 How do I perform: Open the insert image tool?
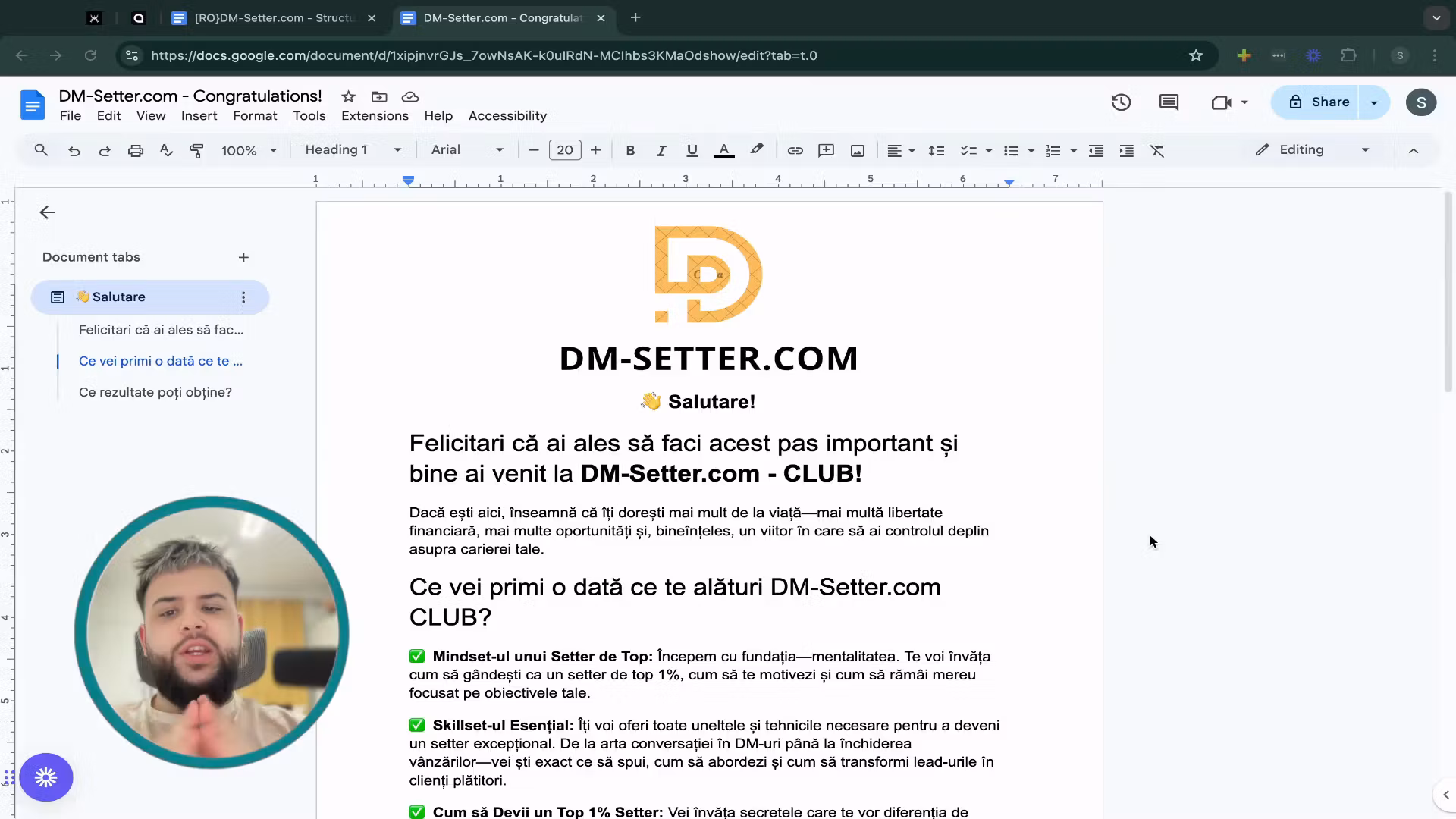(x=857, y=150)
